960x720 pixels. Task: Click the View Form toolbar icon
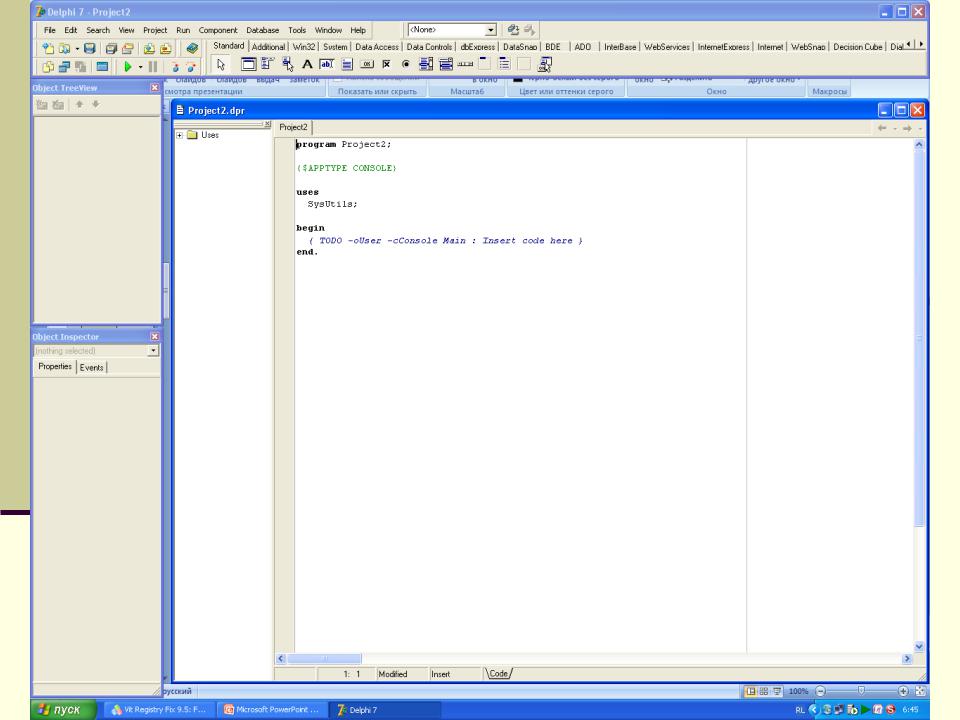[x=64, y=66]
